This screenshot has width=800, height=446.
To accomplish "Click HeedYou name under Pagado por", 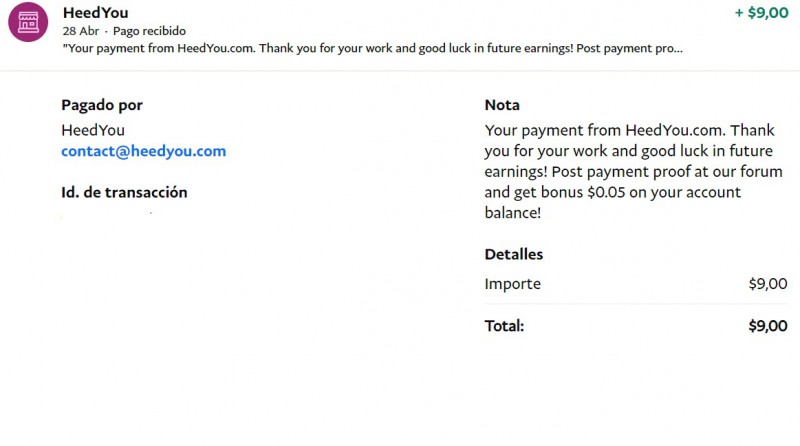I will tap(93, 130).
